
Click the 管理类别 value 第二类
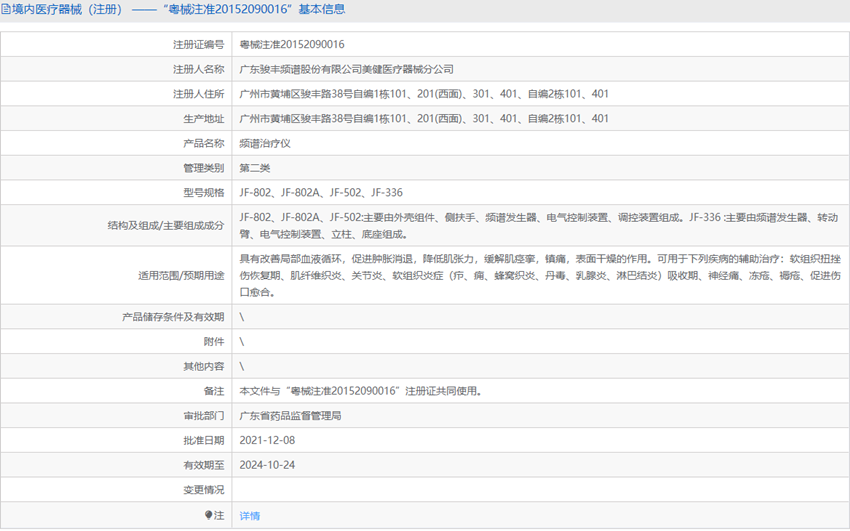tap(255, 168)
